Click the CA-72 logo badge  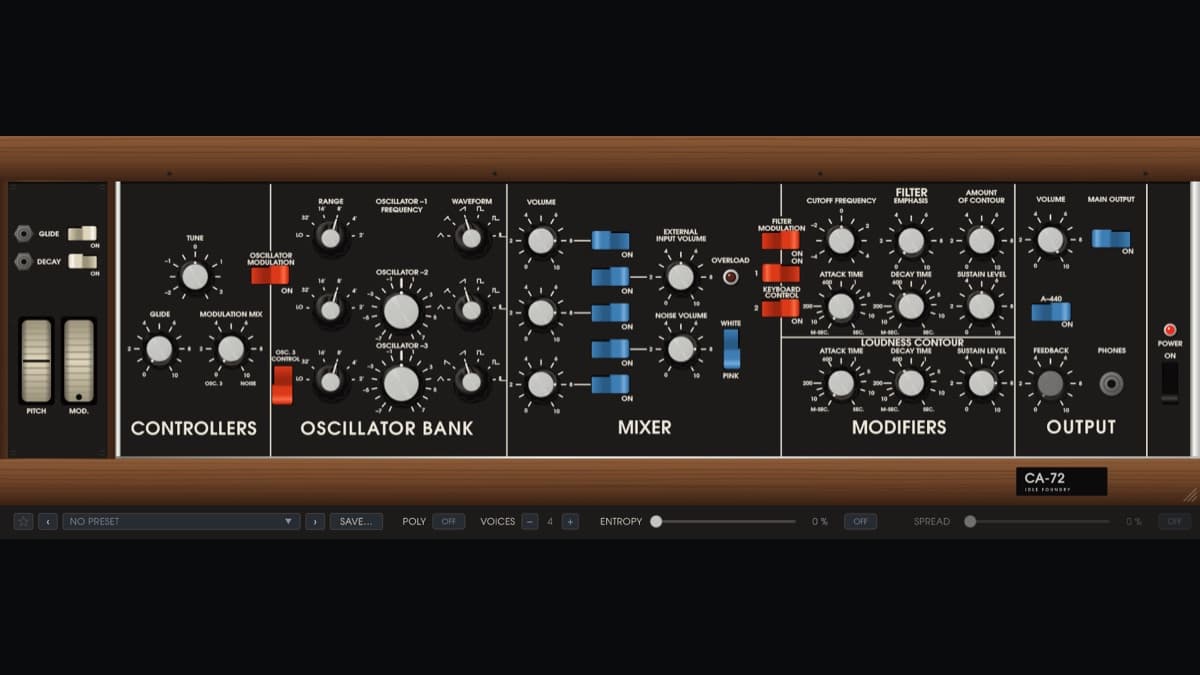(1061, 481)
